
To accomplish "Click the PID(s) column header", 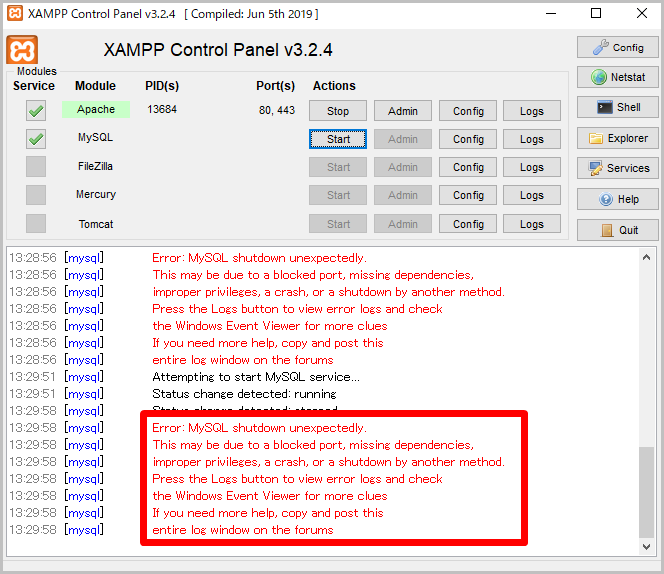I will [x=162, y=86].
